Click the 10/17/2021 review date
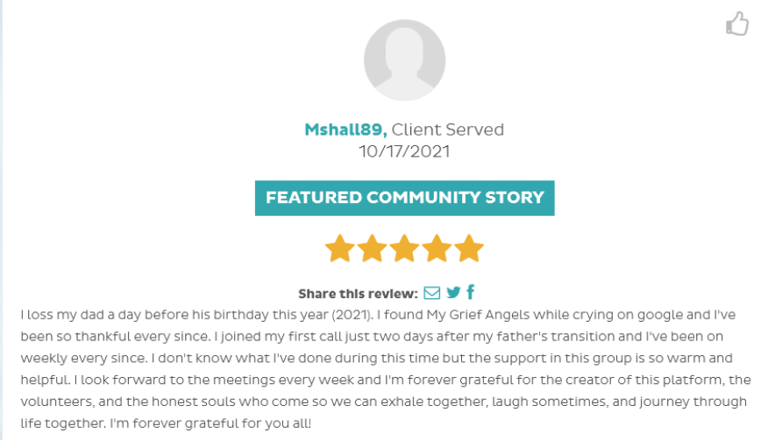Image resolution: width=768 pixels, height=440 pixels. point(404,152)
